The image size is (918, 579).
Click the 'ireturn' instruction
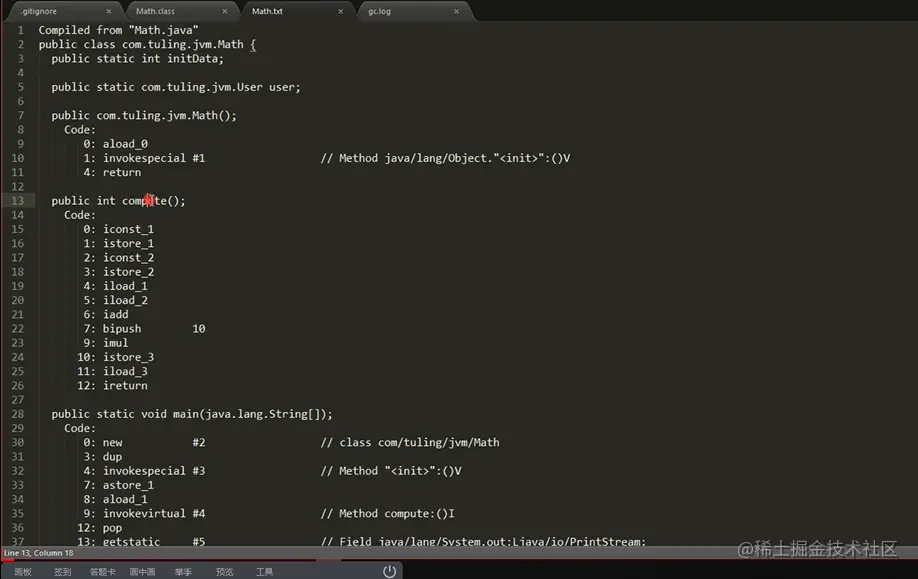[125, 386]
